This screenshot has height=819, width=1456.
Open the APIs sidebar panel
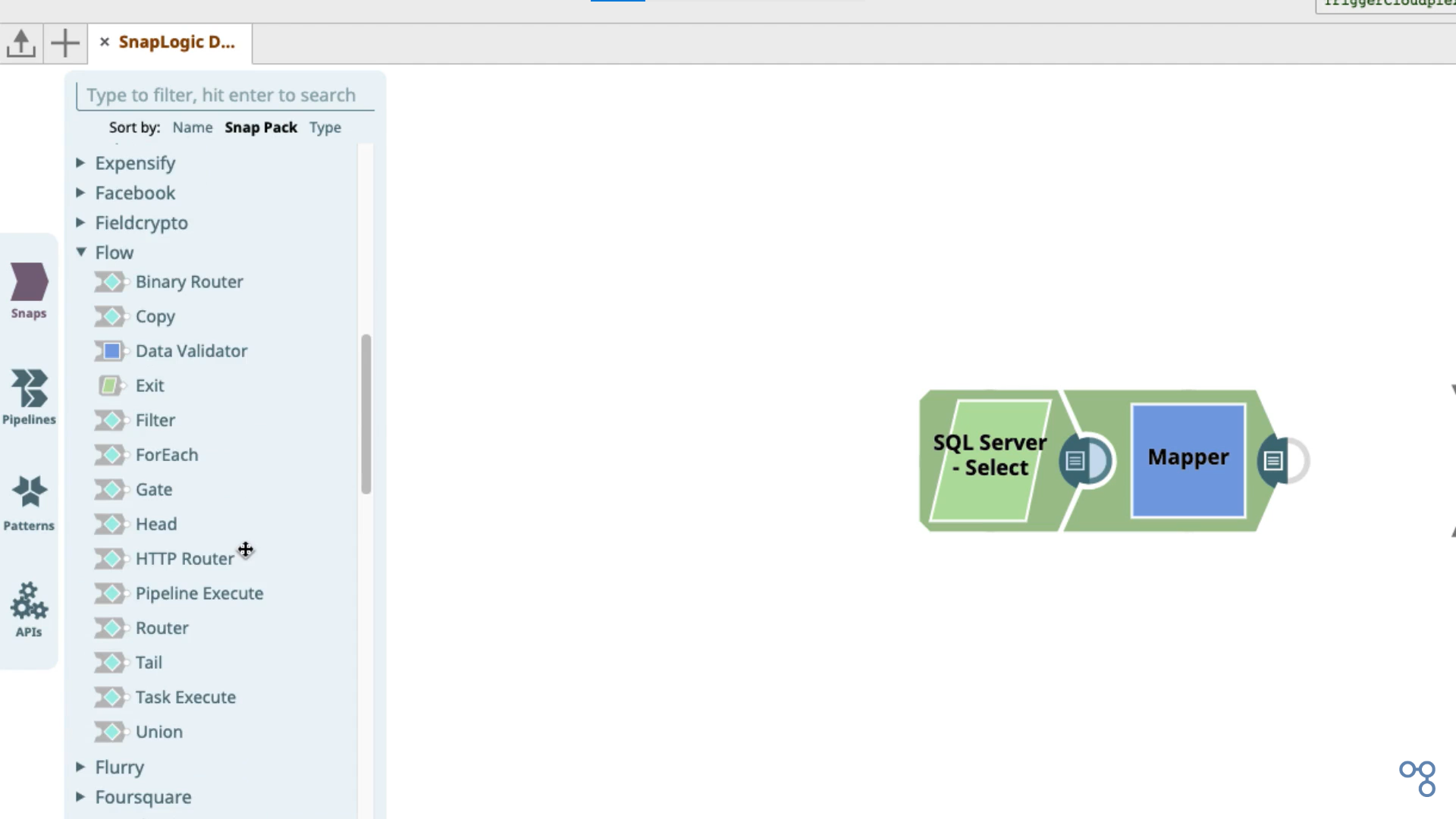pos(29,610)
